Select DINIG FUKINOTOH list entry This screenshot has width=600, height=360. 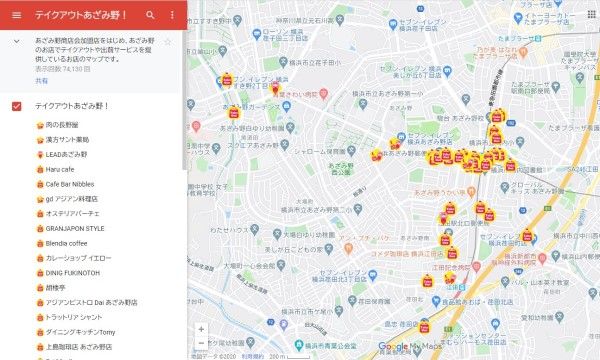click(72, 273)
